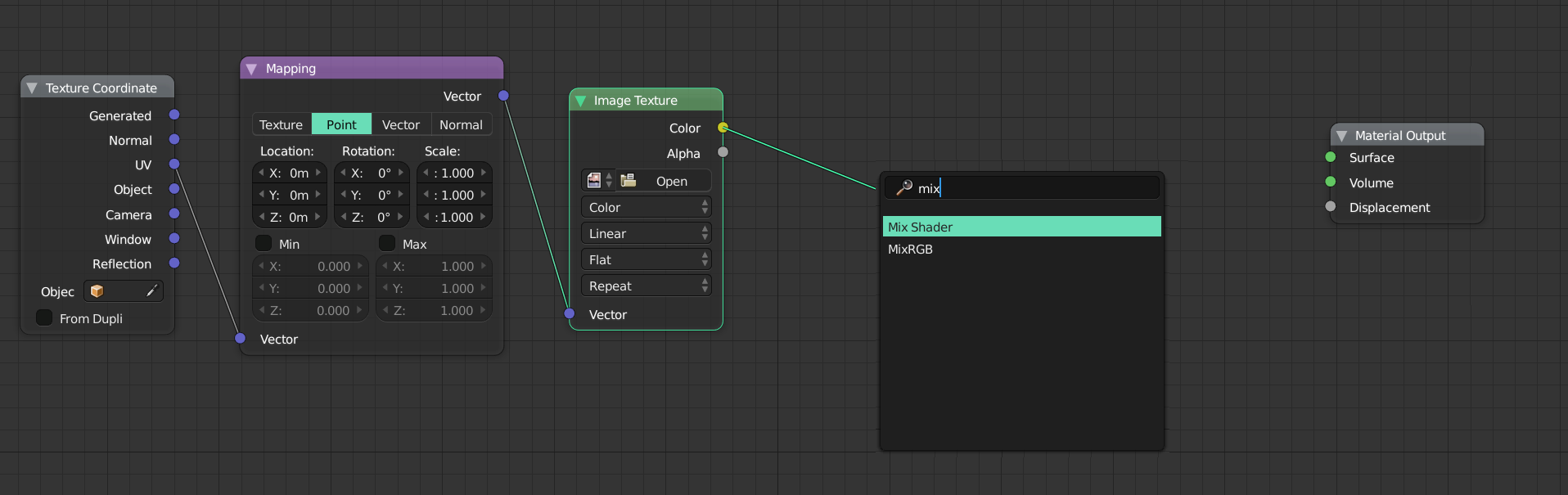The height and width of the screenshot is (495, 1568).
Task: Click the Generated output socket
Action: pyautogui.click(x=174, y=115)
